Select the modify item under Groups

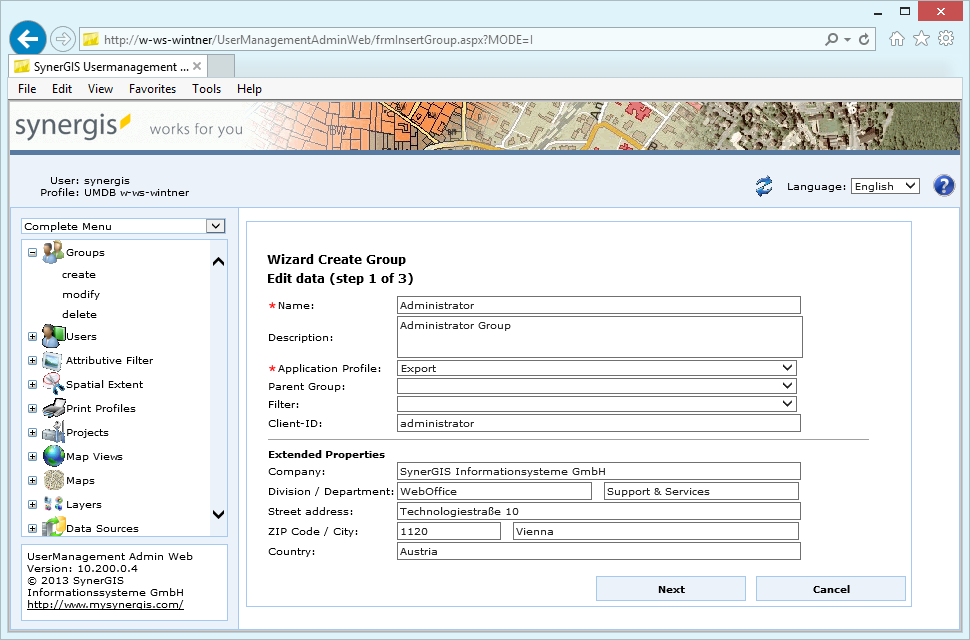coord(81,295)
